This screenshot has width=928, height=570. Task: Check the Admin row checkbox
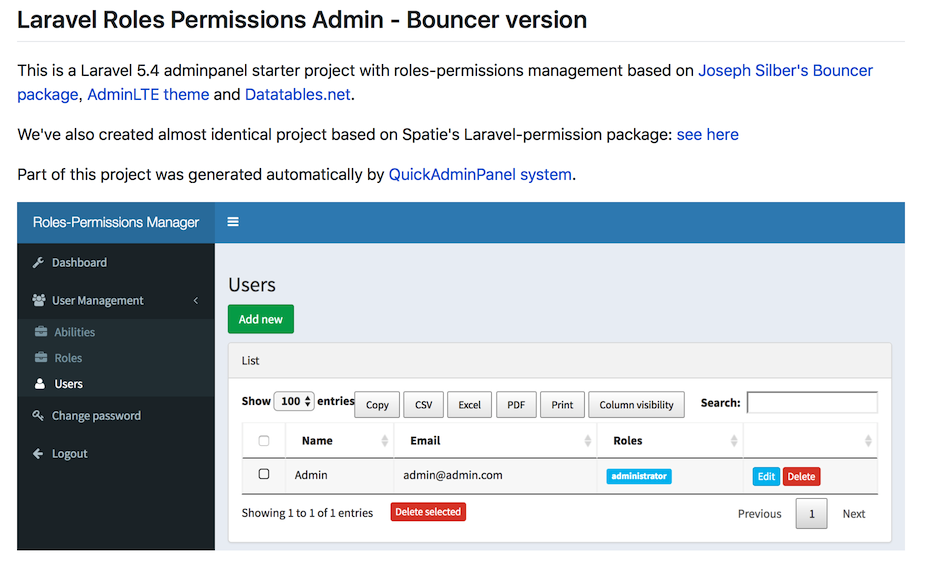point(264,474)
